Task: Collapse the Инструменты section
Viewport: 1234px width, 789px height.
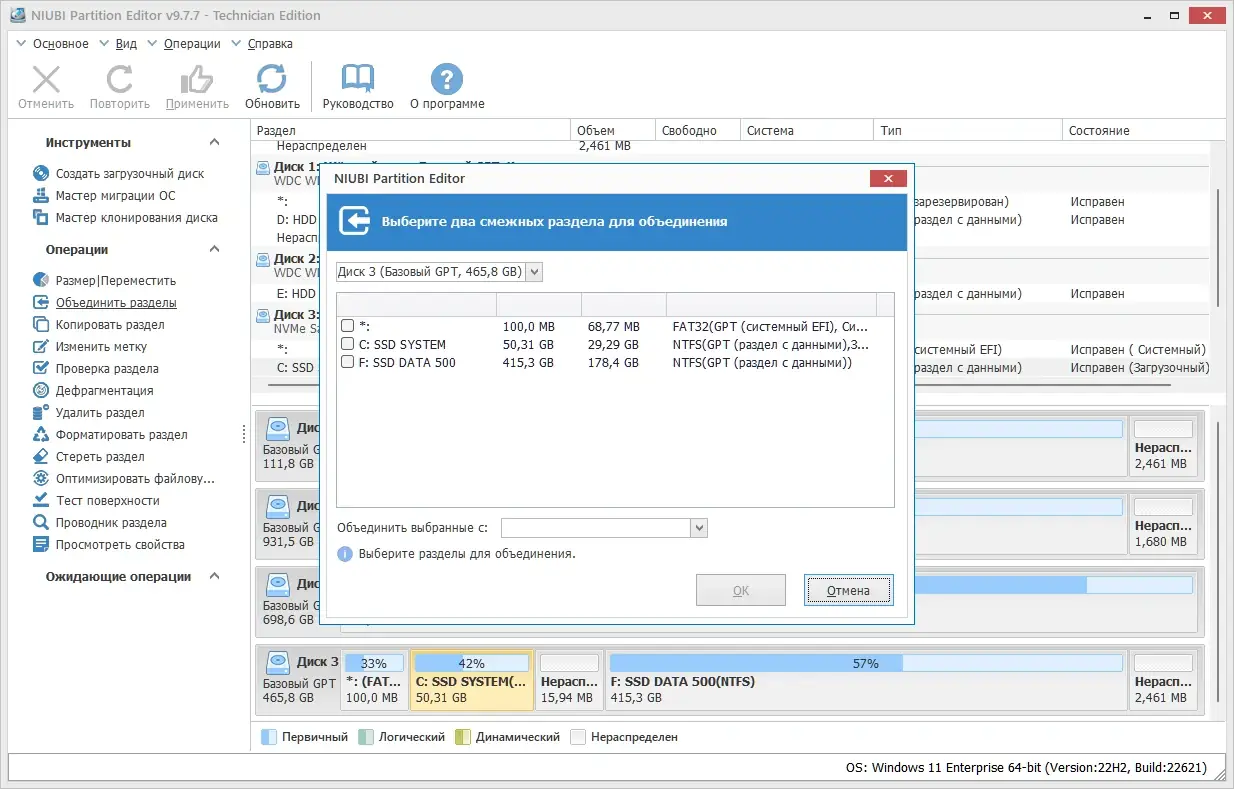Action: point(214,143)
